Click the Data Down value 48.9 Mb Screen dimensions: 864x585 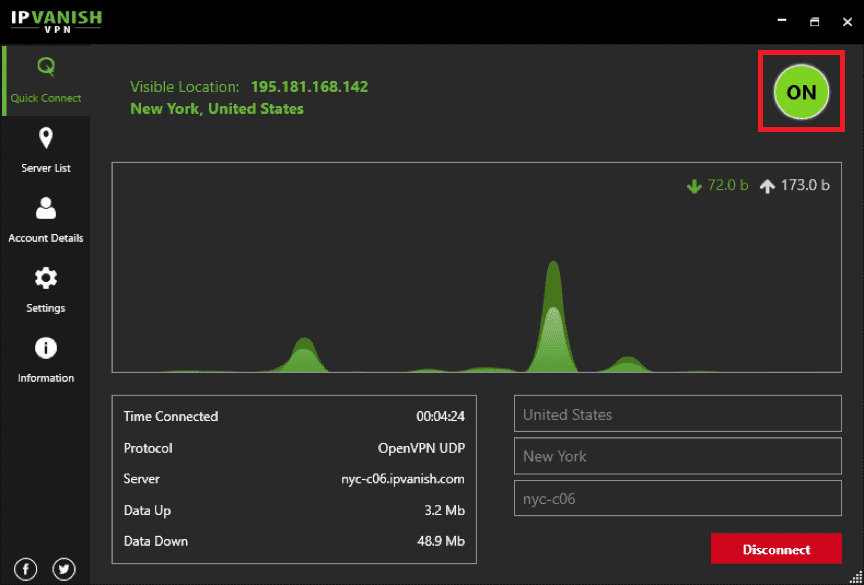point(441,541)
